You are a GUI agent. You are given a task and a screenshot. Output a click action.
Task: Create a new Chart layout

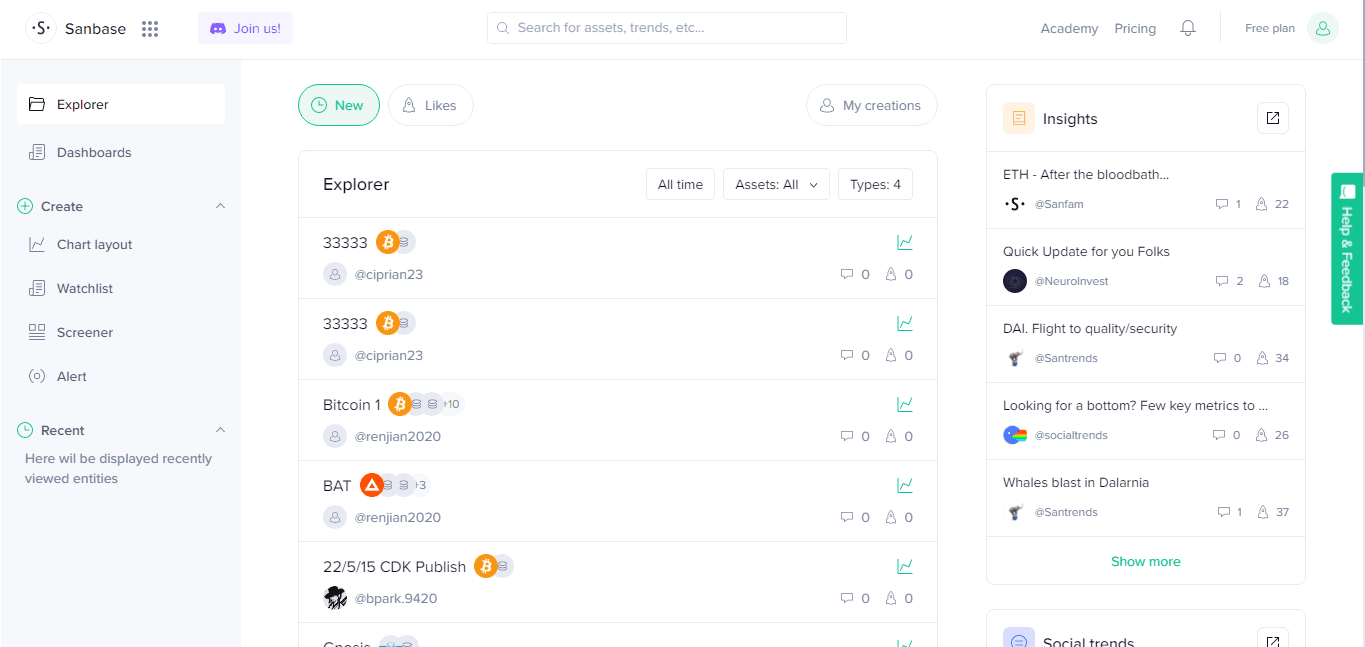(94, 244)
